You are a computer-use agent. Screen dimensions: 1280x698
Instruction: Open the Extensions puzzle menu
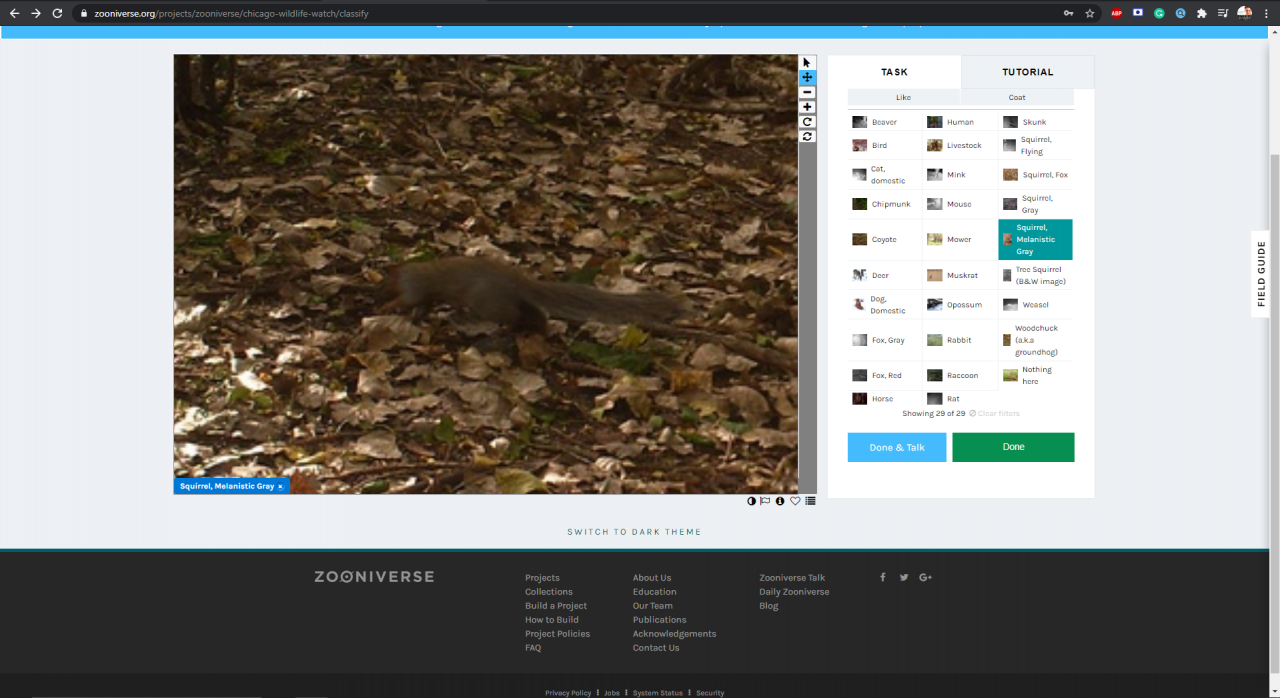click(x=1202, y=13)
